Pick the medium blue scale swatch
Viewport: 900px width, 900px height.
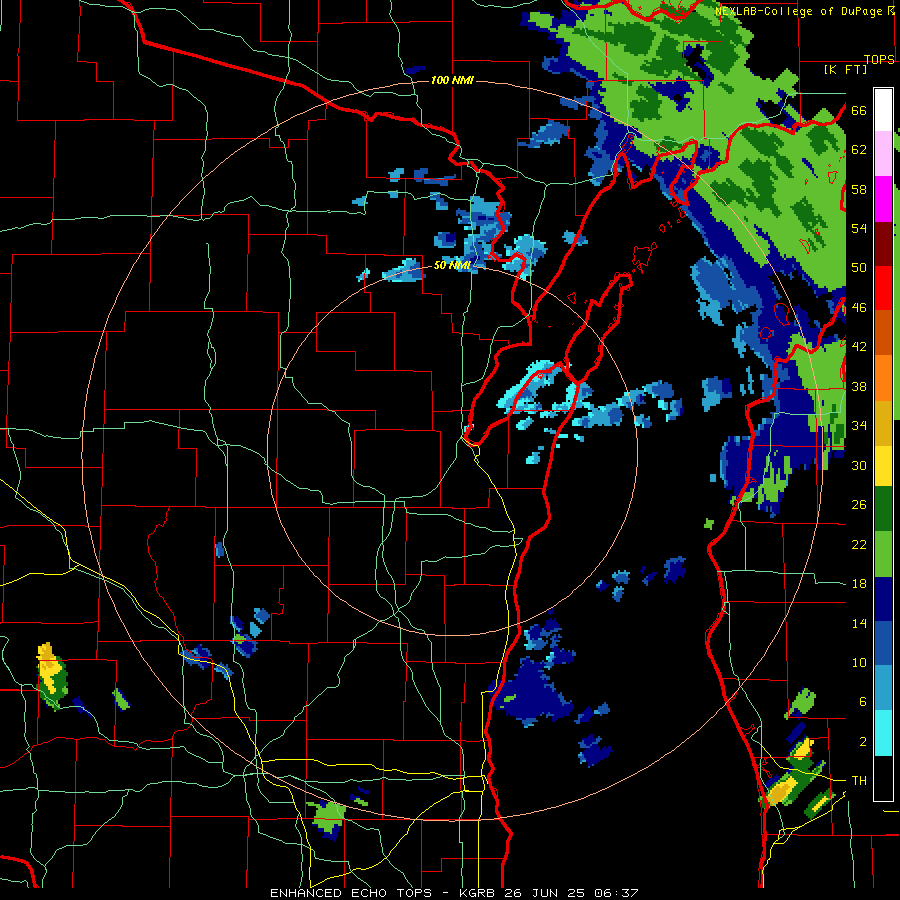click(883, 643)
